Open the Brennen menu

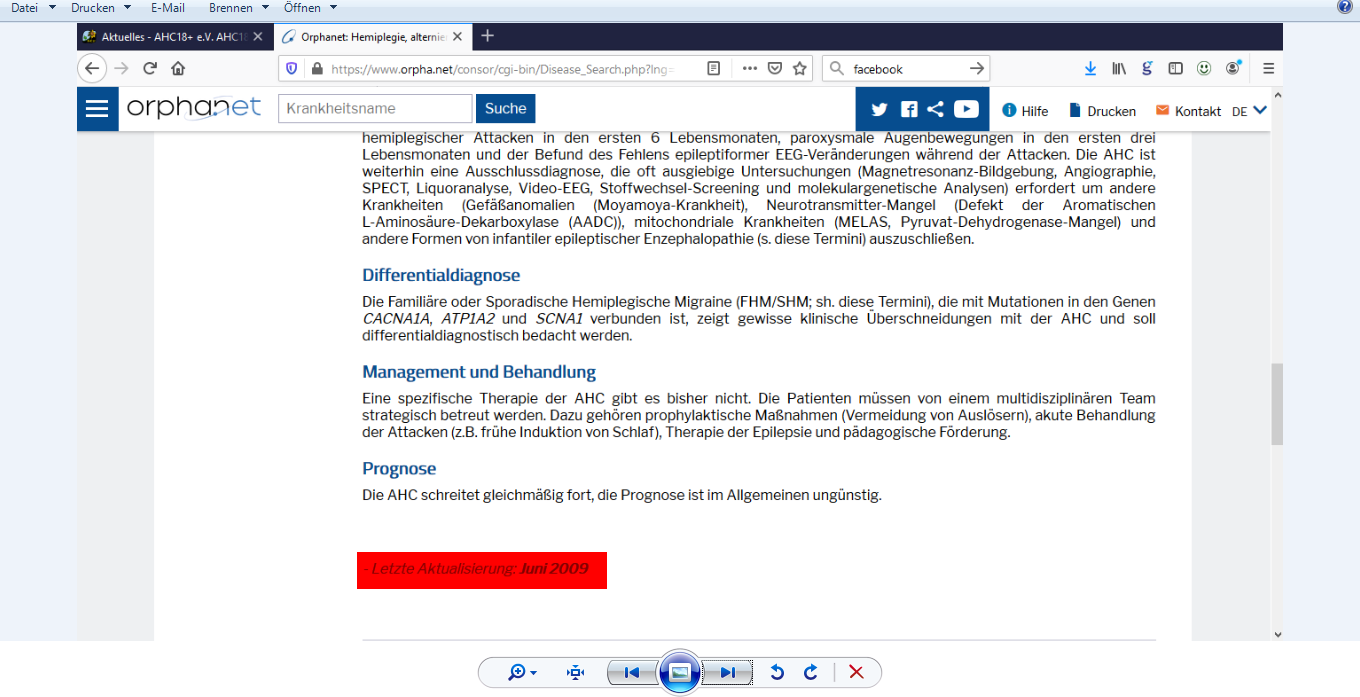tap(239, 8)
